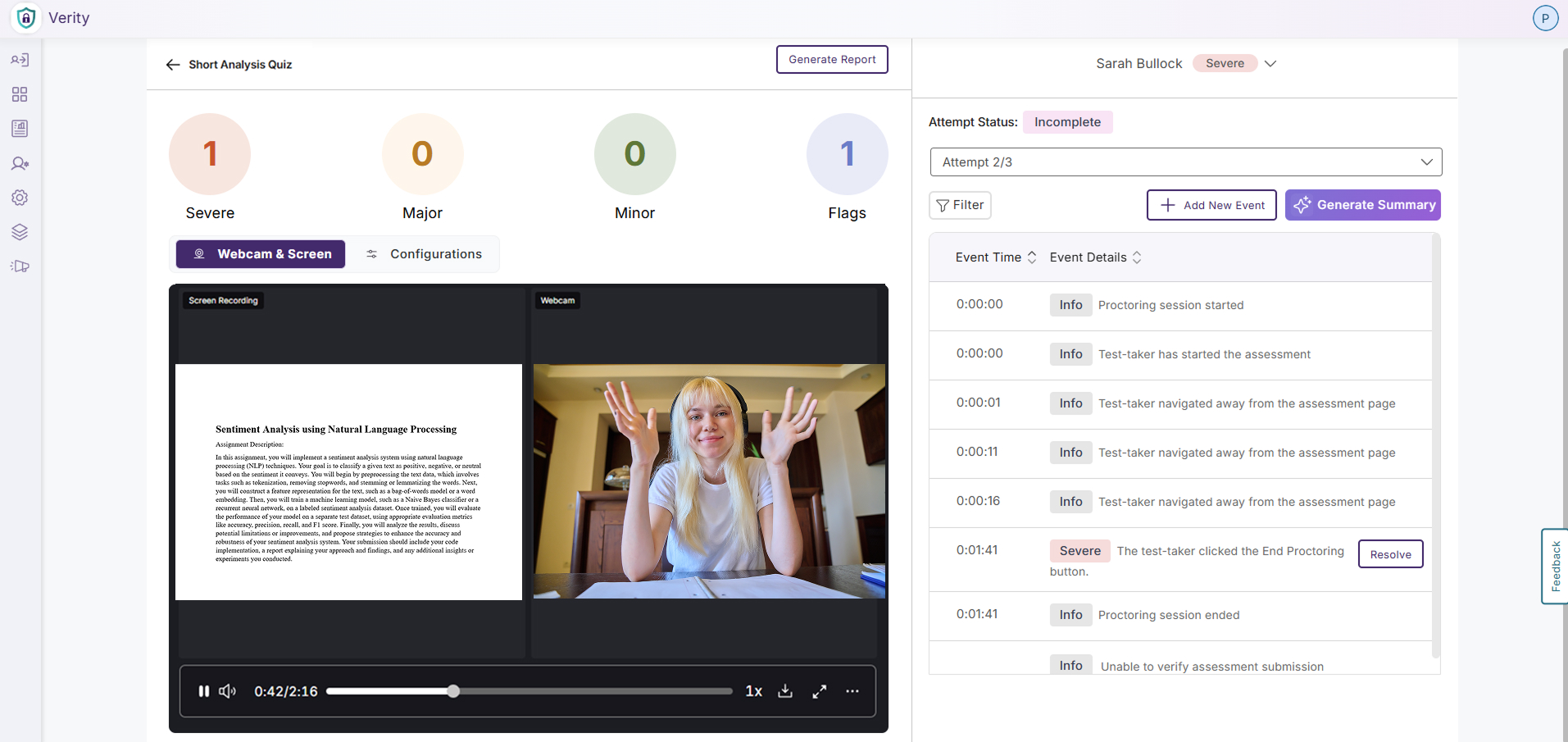Click the Incomplete attempt status badge

click(x=1067, y=122)
